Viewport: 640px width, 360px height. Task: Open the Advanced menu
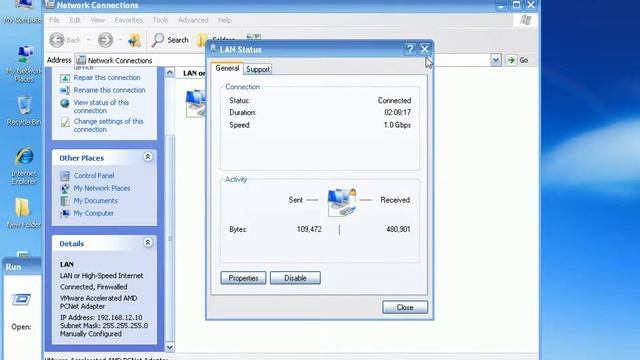tap(193, 20)
